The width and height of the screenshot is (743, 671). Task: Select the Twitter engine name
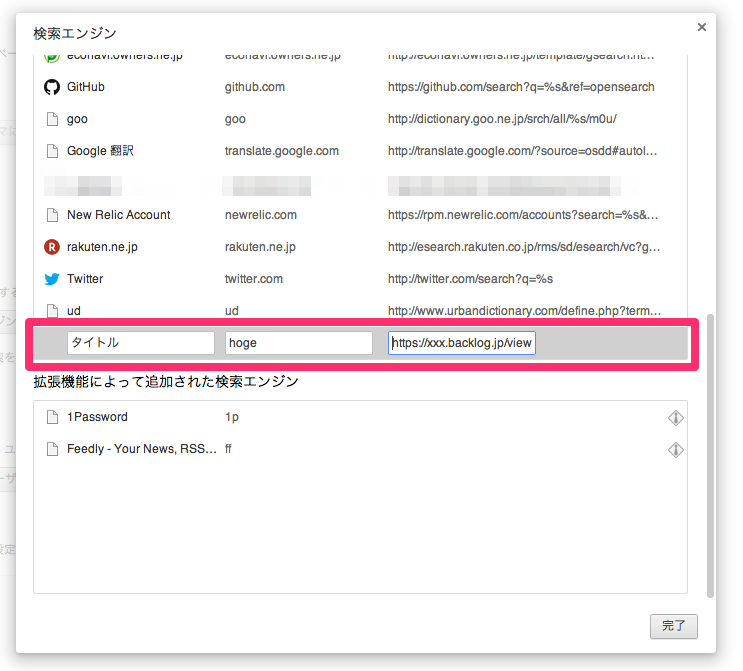tap(85, 279)
